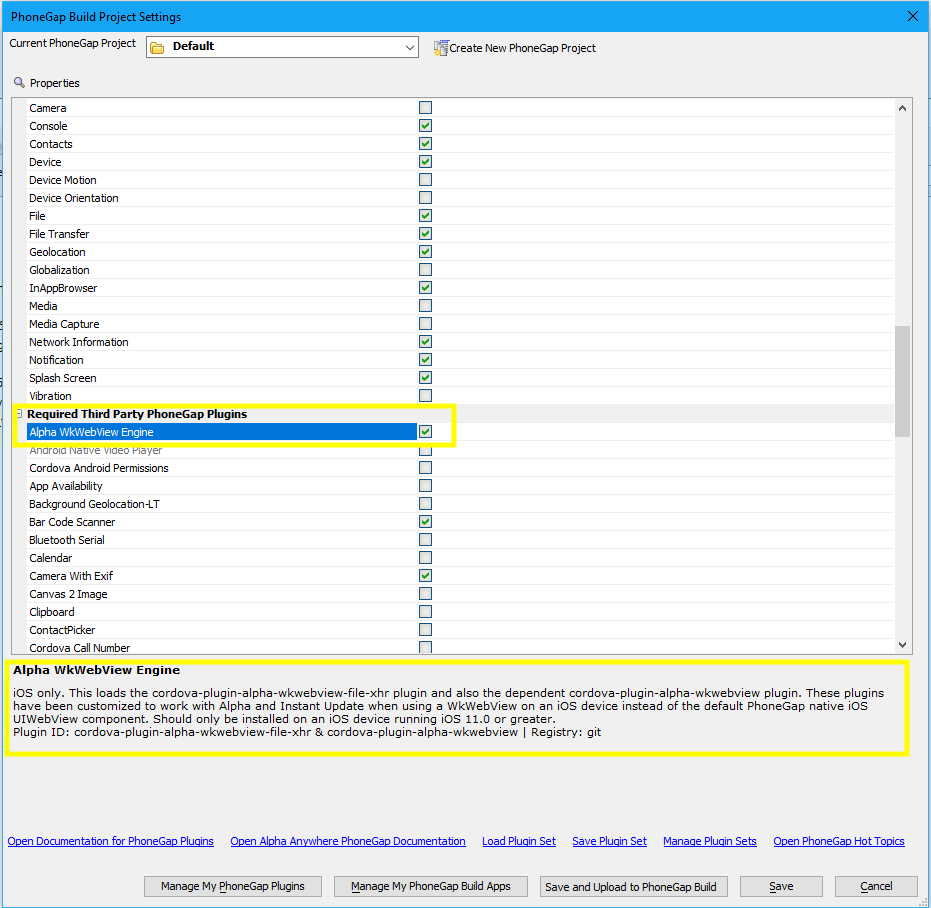Image resolution: width=931 pixels, height=908 pixels.
Task: Open the Load Plugin Set link
Action: pos(518,841)
